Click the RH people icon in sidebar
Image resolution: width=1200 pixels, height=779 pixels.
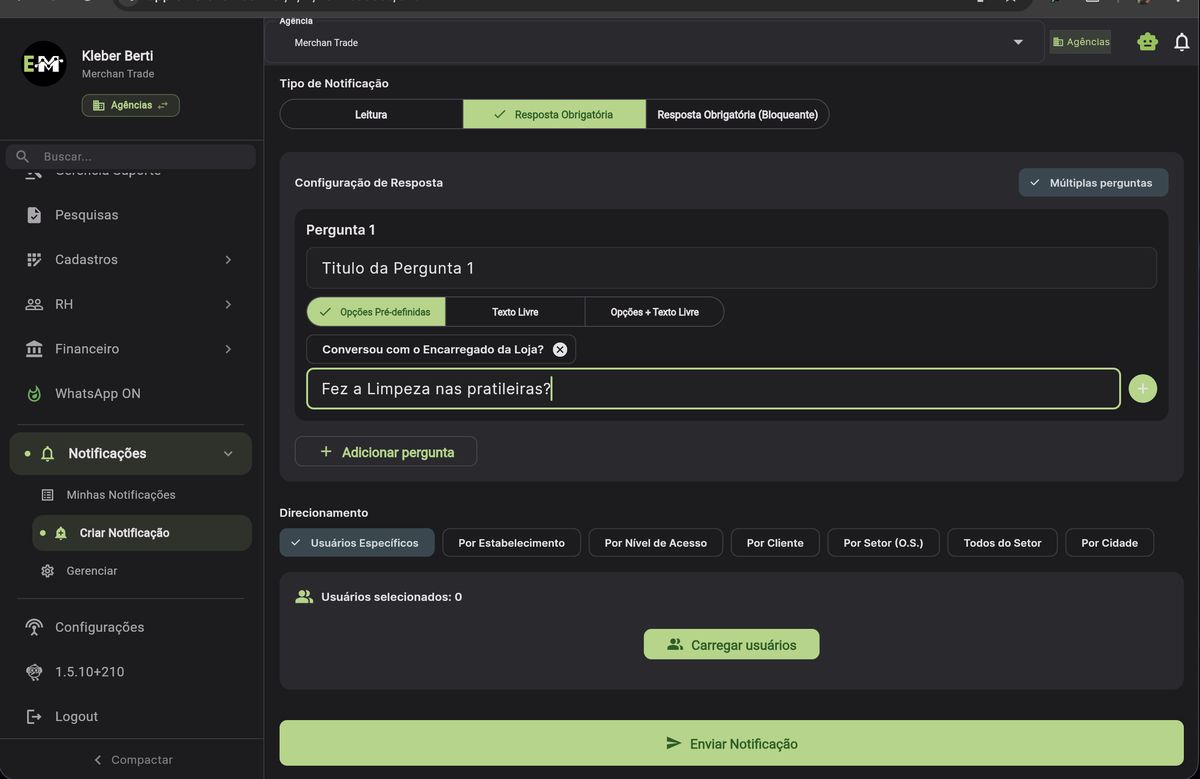click(x=33, y=303)
